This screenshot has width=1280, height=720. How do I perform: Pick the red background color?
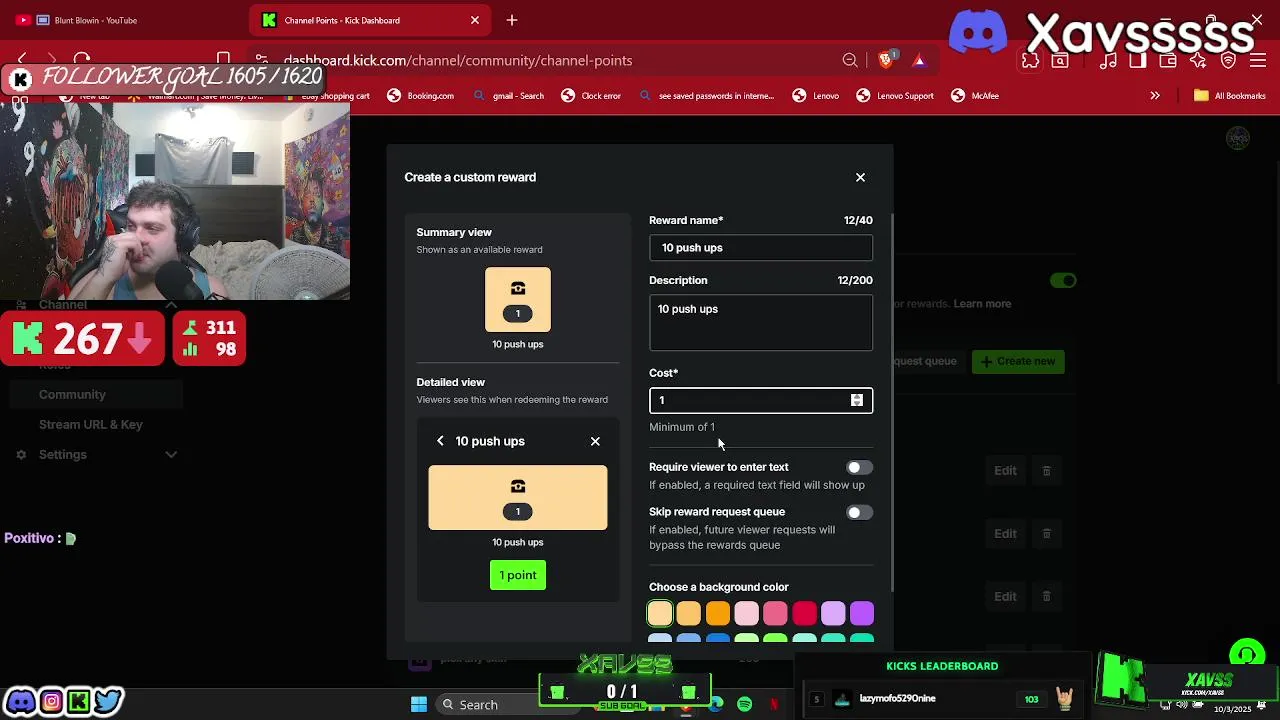[x=805, y=613]
